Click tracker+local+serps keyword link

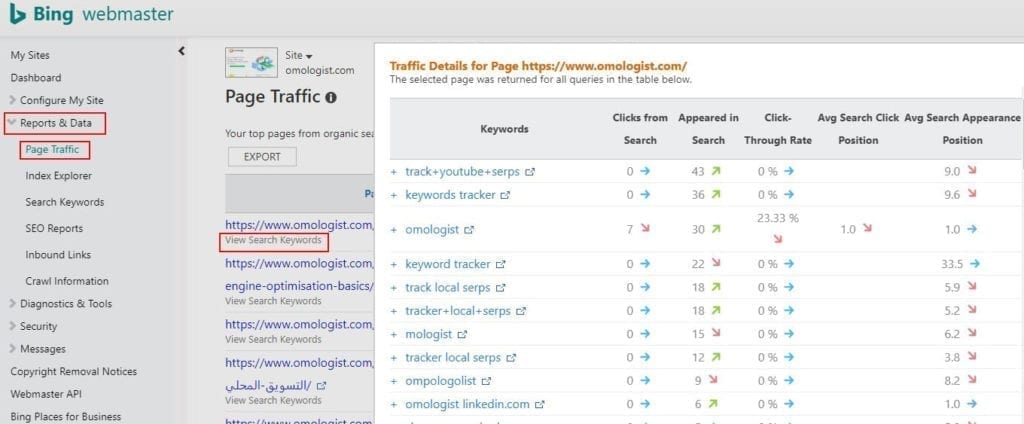[458, 312]
